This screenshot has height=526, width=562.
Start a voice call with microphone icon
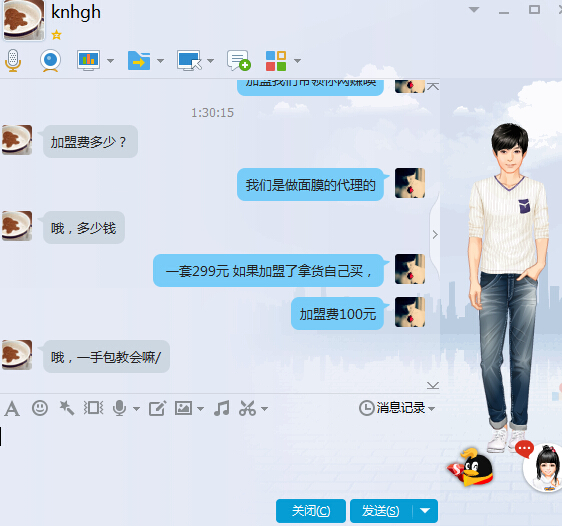pos(13,60)
